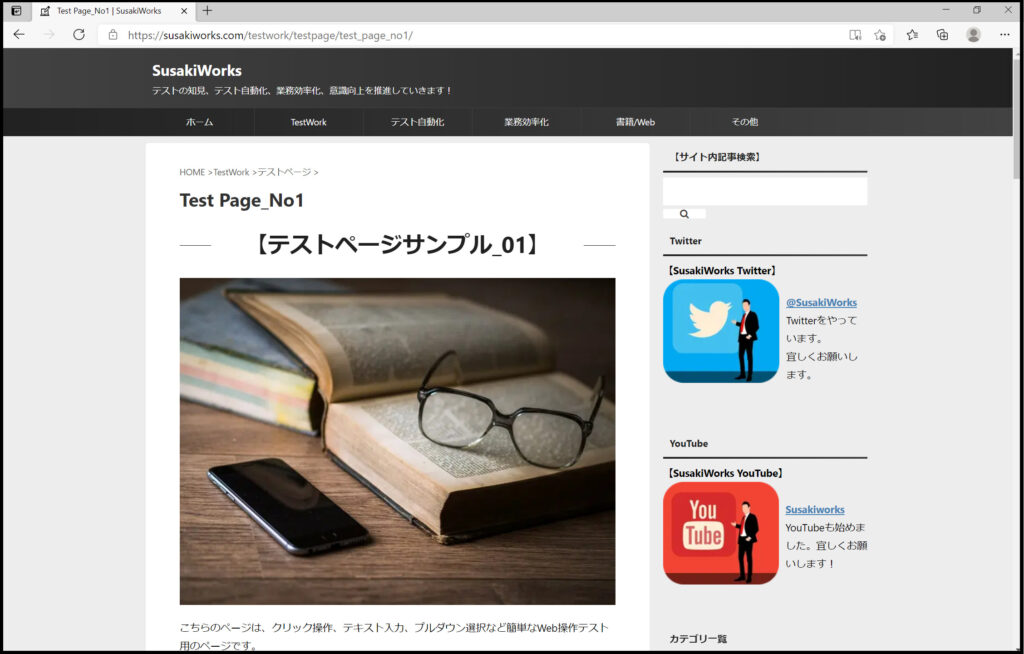Reload the page with the refresh icon
The width and height of the screenshot is (1024, 654).
79,35
